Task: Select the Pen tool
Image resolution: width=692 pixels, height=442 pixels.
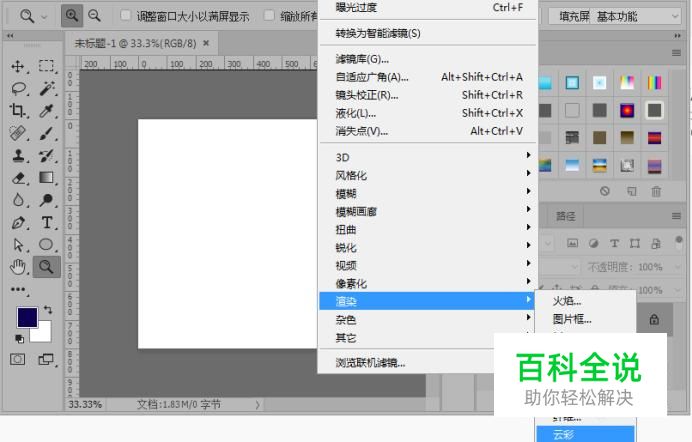Action: (x=18, y=222)
